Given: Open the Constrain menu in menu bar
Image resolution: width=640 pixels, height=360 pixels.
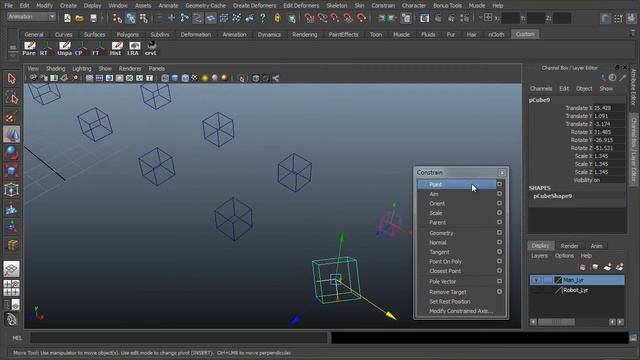Looking at the screenshot, I should (383, 6).
